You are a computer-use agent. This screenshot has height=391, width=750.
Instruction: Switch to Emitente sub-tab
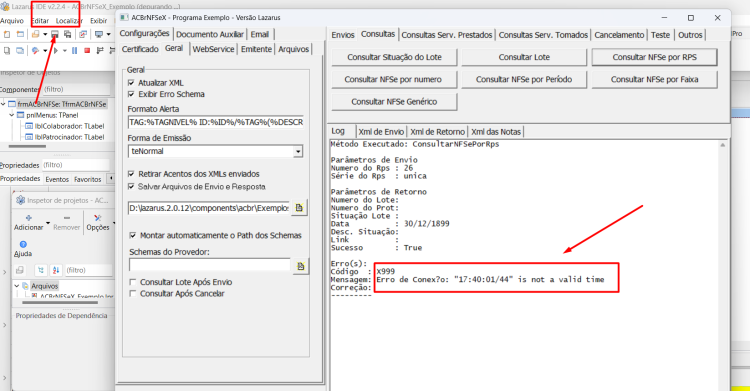[x=256, y=49]
